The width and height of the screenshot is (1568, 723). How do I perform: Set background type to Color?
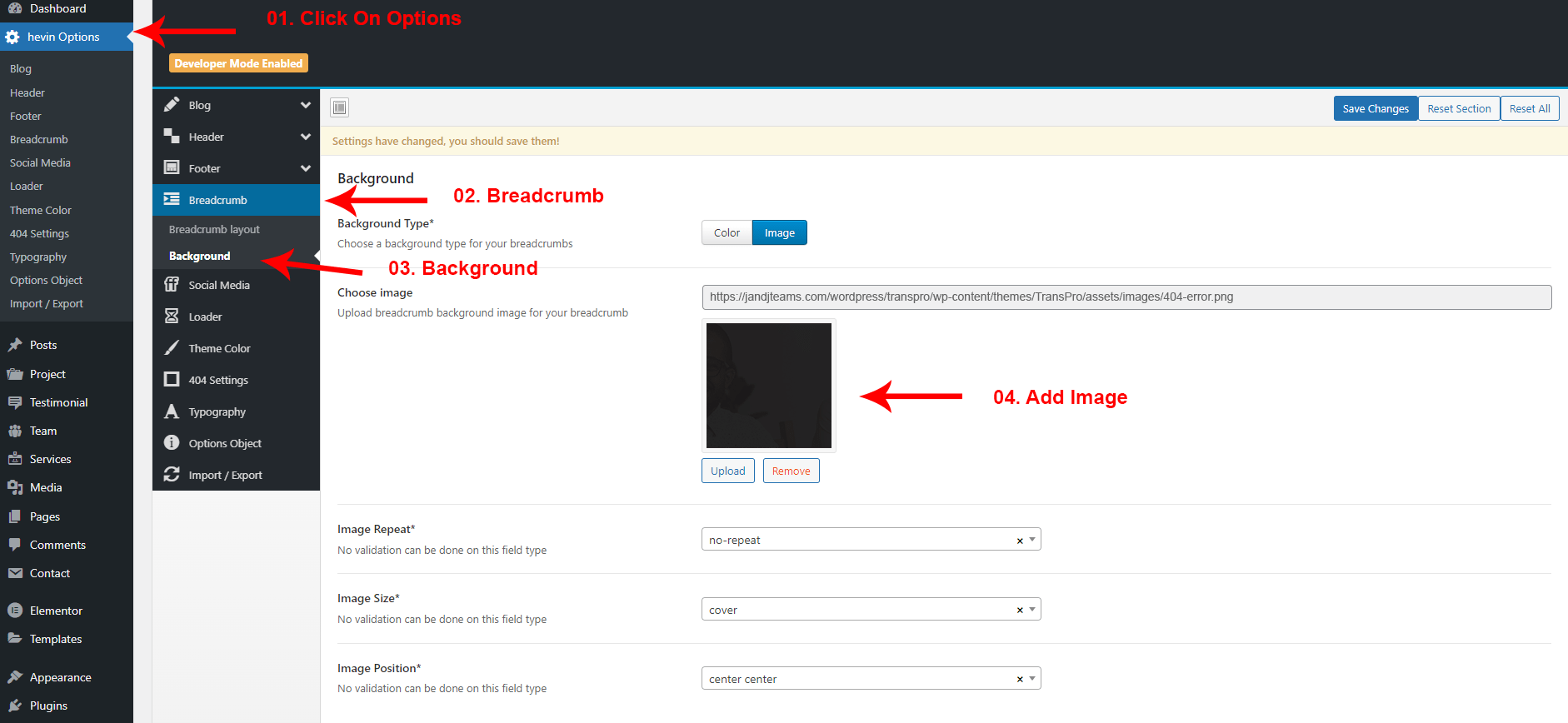click(x=727, y=233)
